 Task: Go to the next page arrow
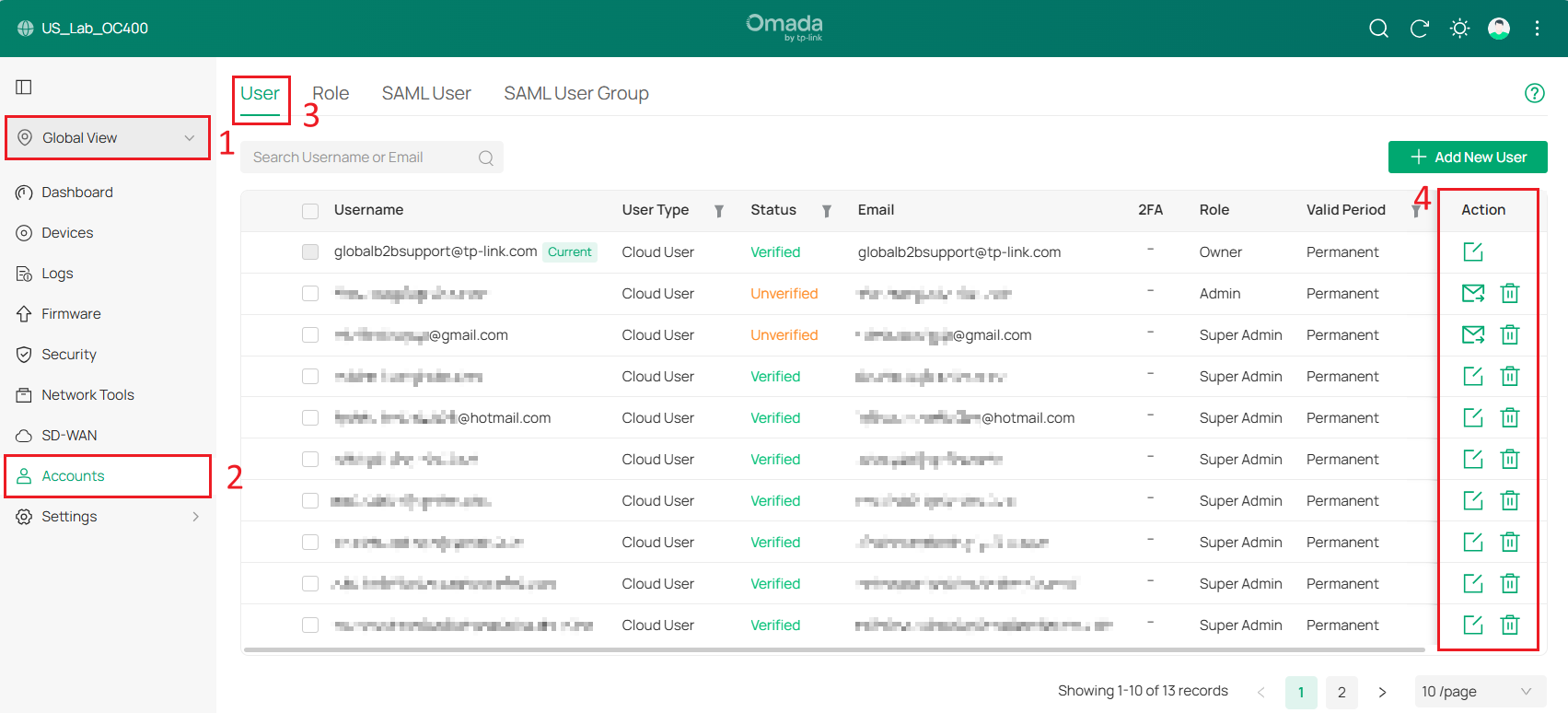(x=1382, y=692)
